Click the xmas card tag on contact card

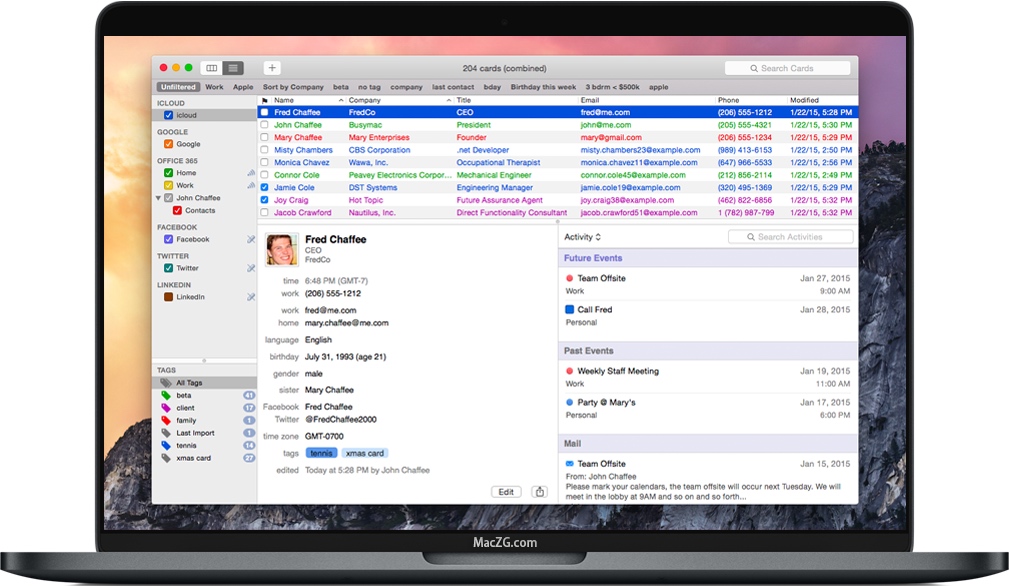click(x=364, y=453)
